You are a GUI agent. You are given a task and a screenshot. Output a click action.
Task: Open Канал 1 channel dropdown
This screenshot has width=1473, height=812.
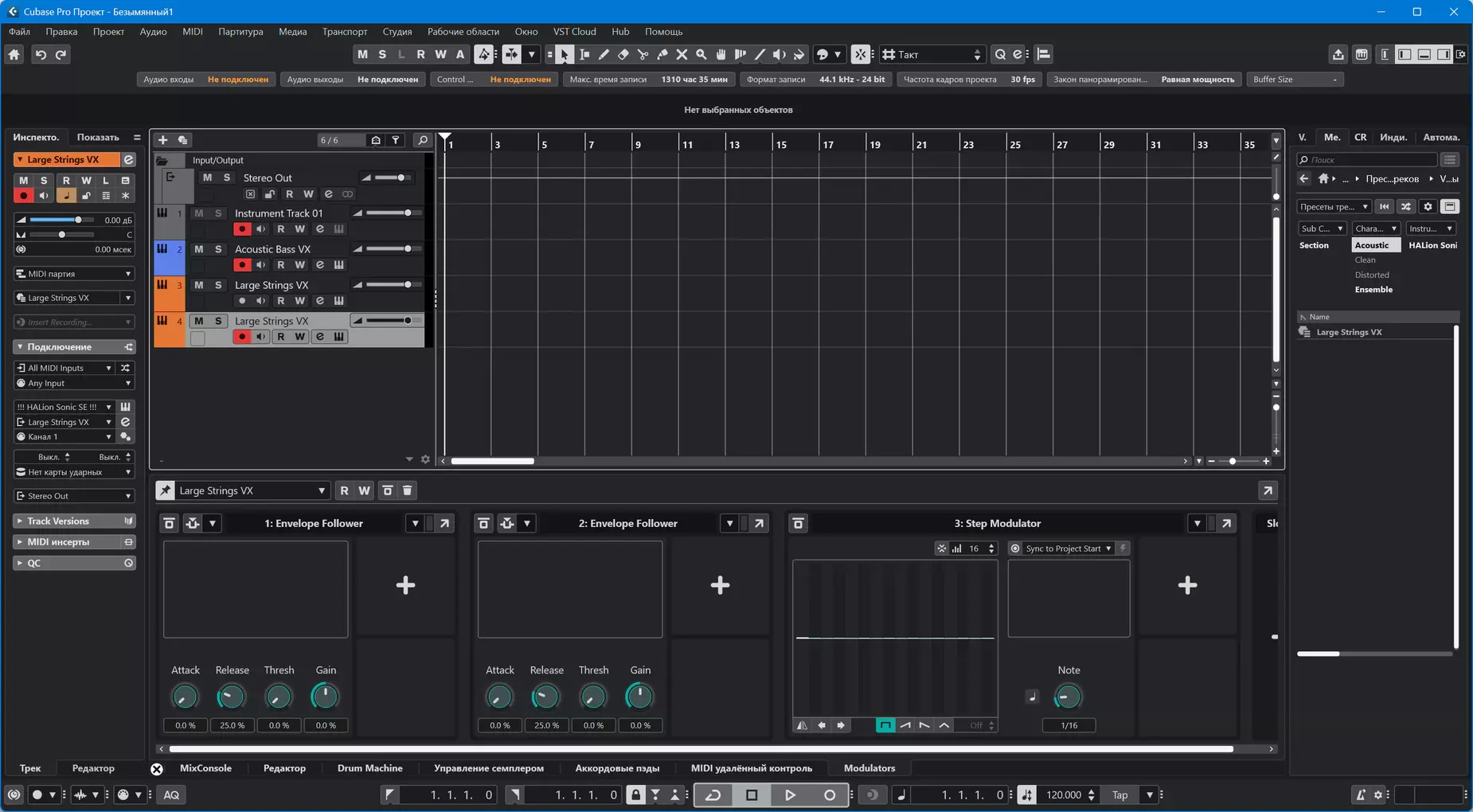click(64, 437)
